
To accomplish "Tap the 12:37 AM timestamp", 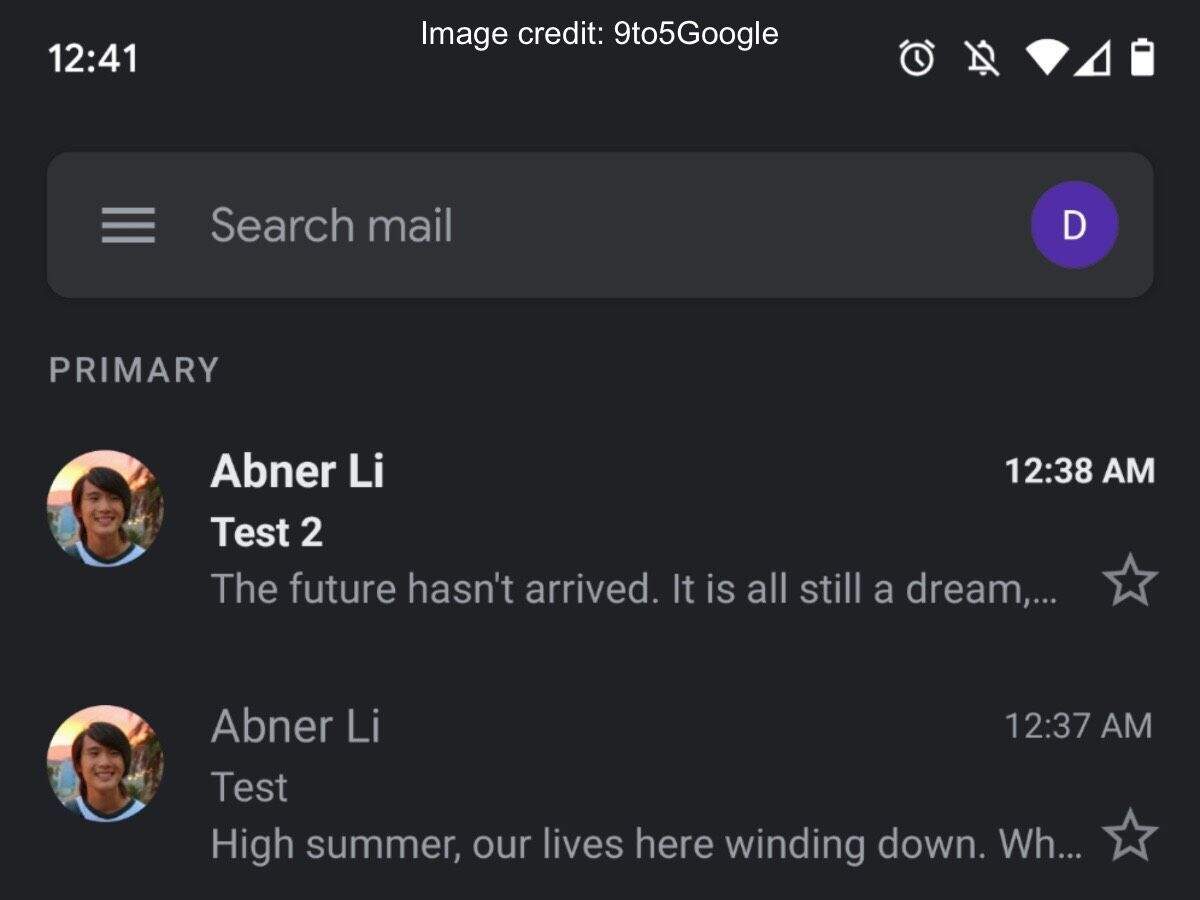I will coord(1078,726).
